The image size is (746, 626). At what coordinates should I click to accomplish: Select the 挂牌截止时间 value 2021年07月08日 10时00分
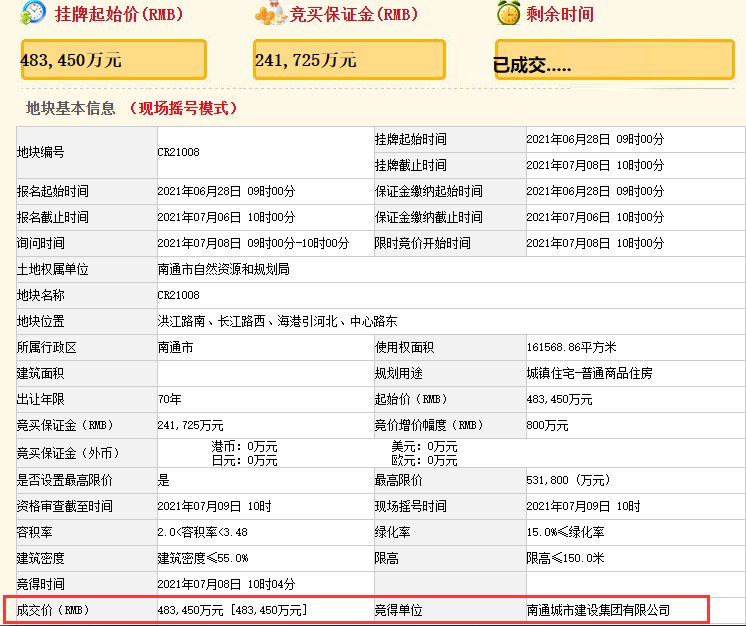(x=595, y=165)
